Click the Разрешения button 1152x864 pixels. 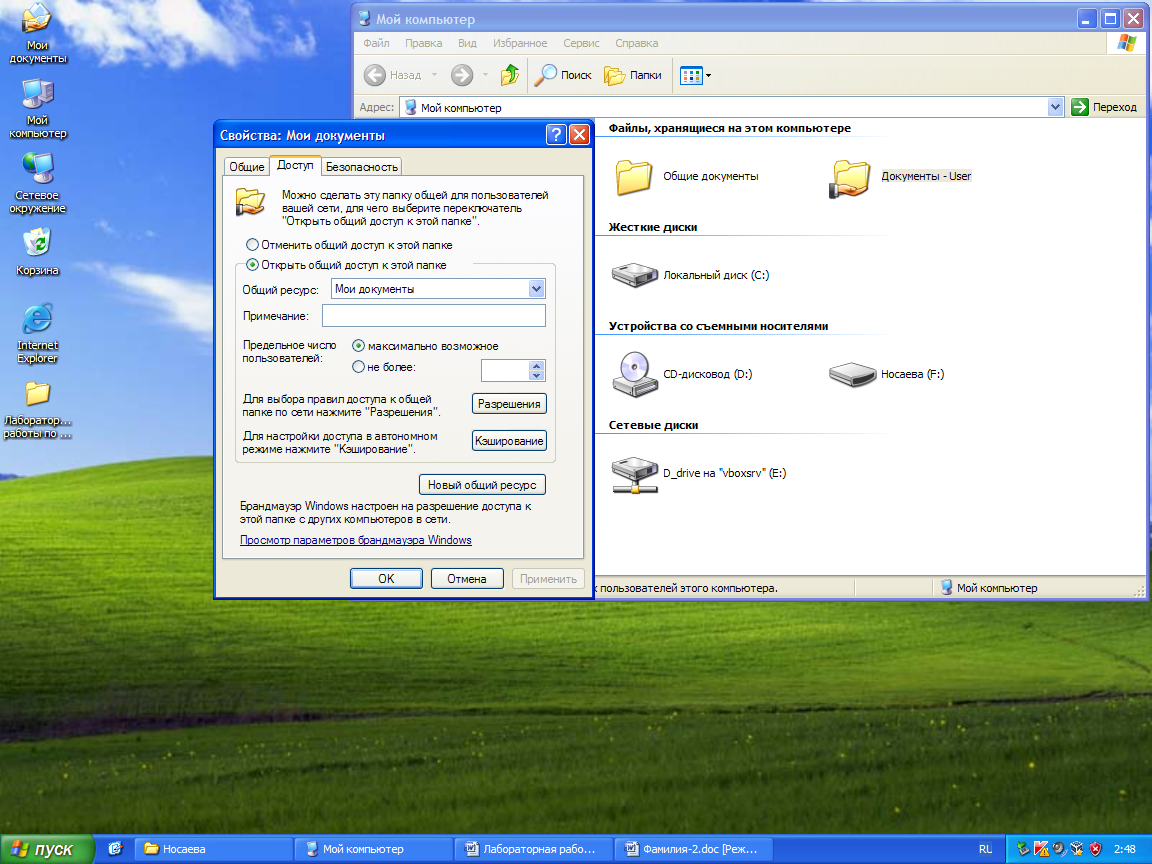pos(508,403)
